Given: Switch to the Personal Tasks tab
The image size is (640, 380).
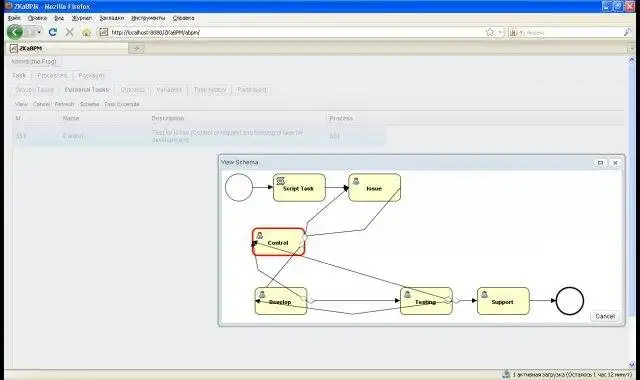Looking at the screenshot, I should pyautogui.click(x=87, y=89).
